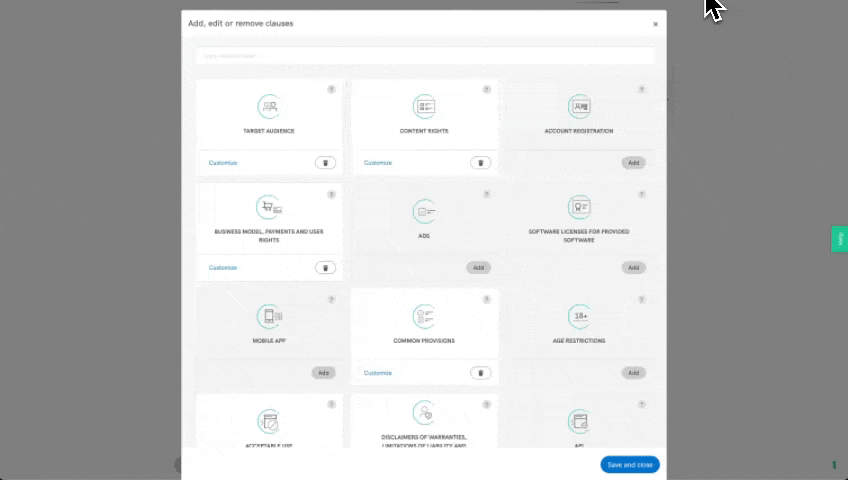Click the clause search input field
The image size is (848, 480).
point(425,56)
